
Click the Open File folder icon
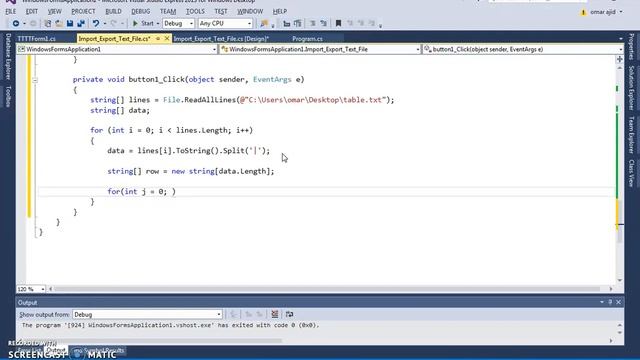[x=59, y=24]
